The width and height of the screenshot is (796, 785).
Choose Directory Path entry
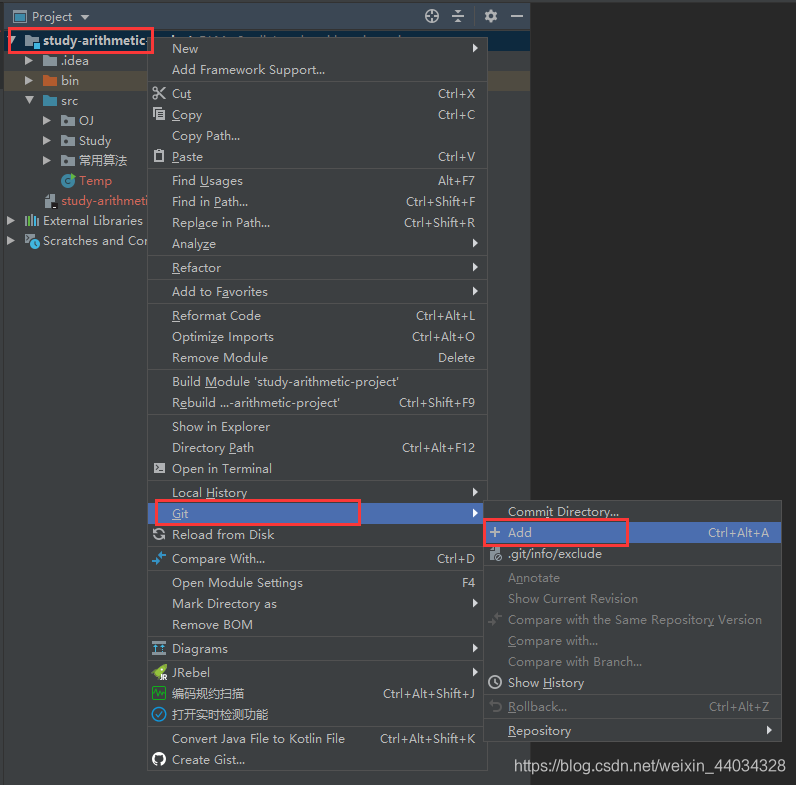317,447
